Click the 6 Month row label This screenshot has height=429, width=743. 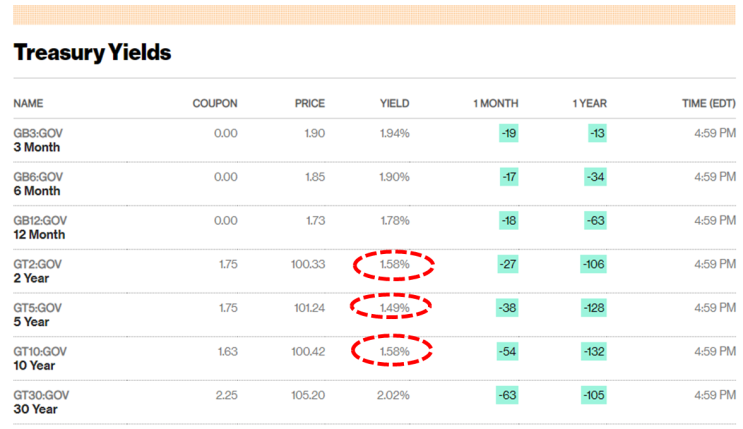[x=37, y=191]
